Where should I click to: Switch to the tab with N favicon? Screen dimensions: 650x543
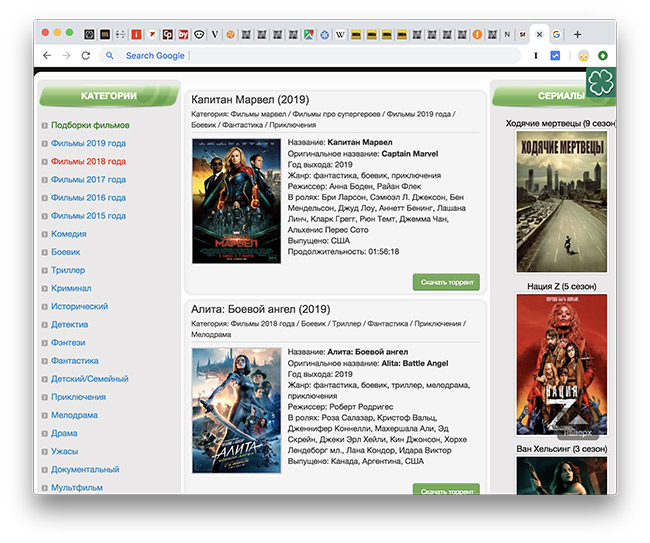[x=507, y=34]
